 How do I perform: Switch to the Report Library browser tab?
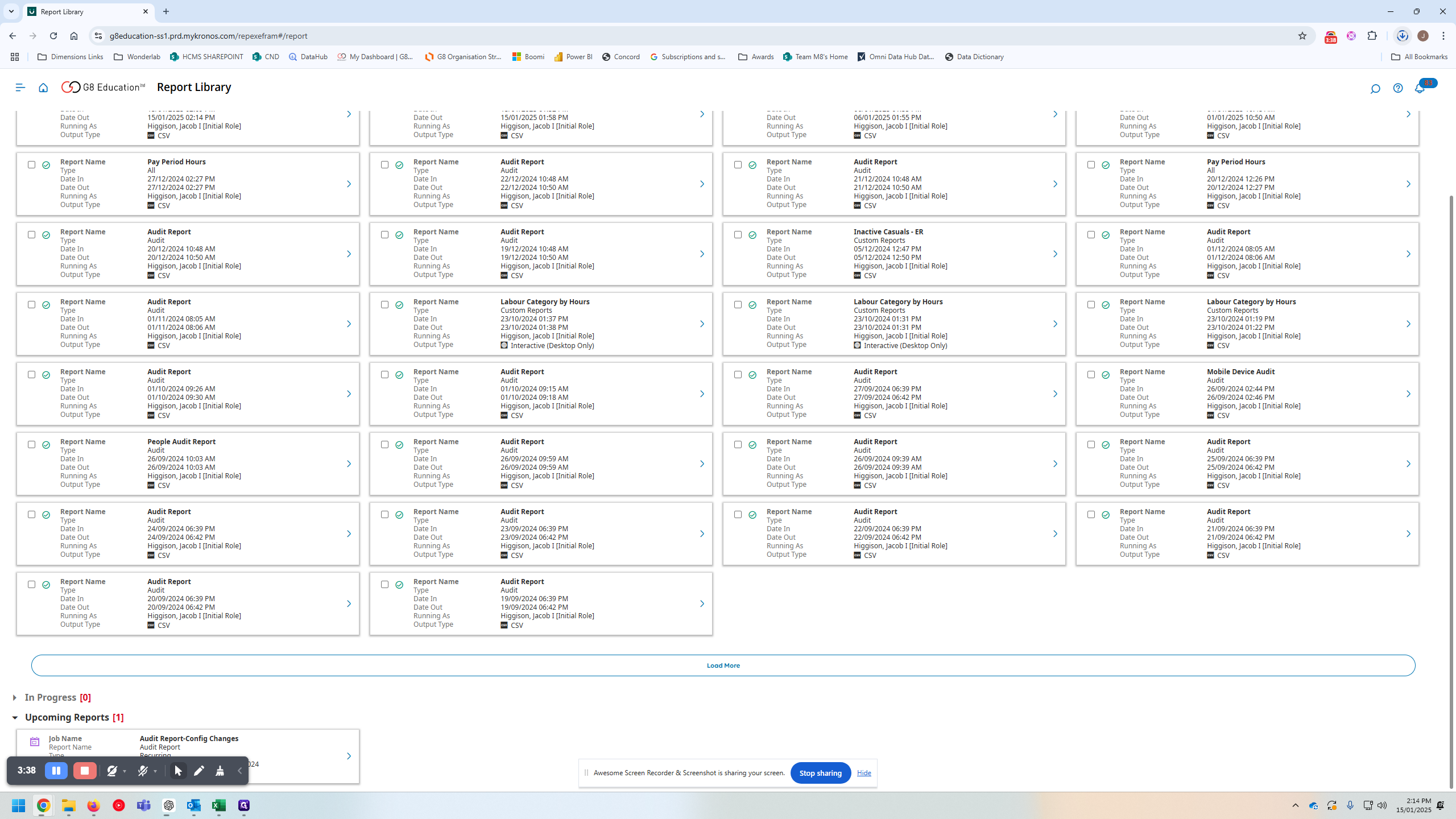pyautogui.click(x=88, y=11)
